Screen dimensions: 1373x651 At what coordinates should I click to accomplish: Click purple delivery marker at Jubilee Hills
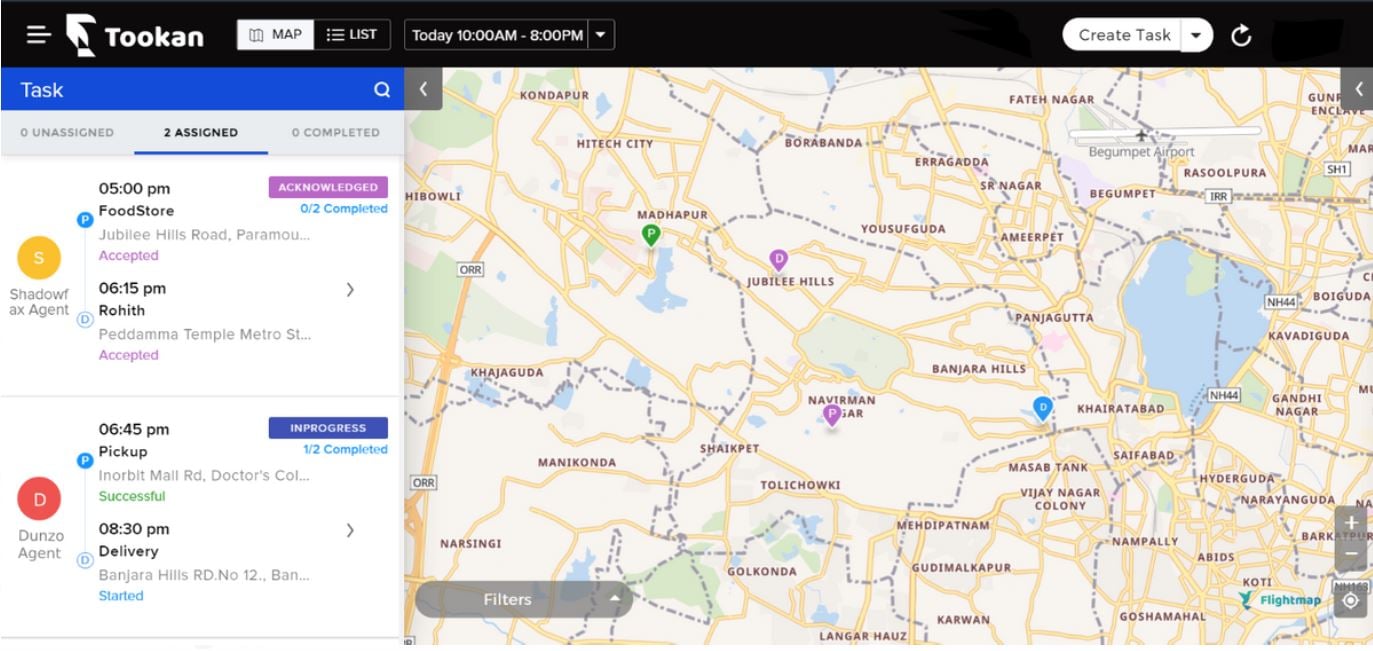pyautogui.click(x=778, y=260)
